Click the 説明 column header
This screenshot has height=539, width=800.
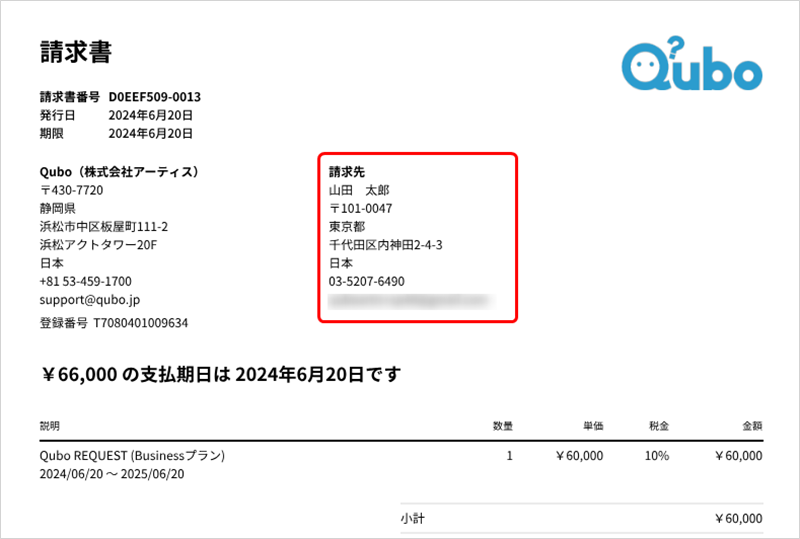49,426
